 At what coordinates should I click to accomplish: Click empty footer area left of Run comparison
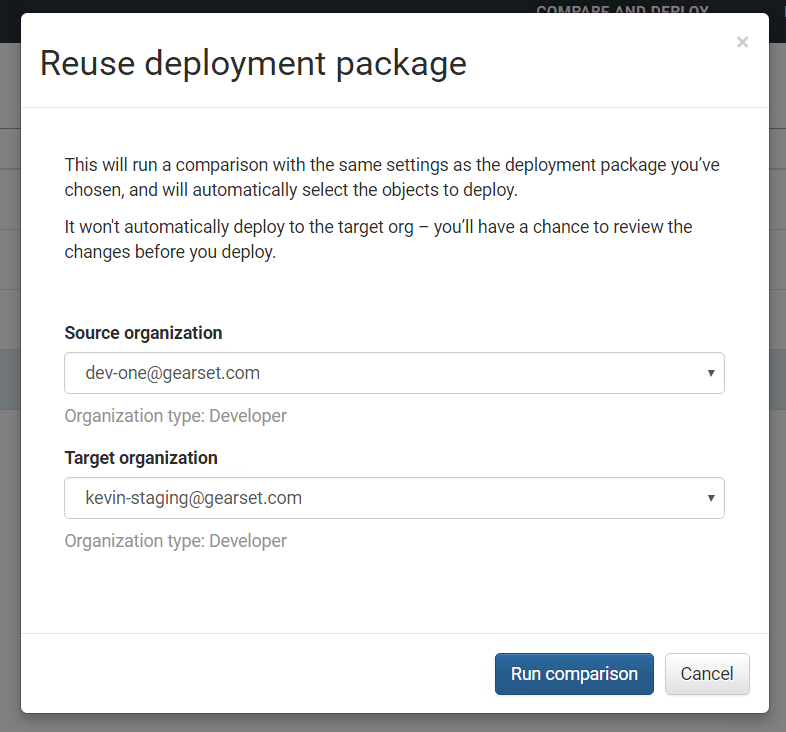250,674
